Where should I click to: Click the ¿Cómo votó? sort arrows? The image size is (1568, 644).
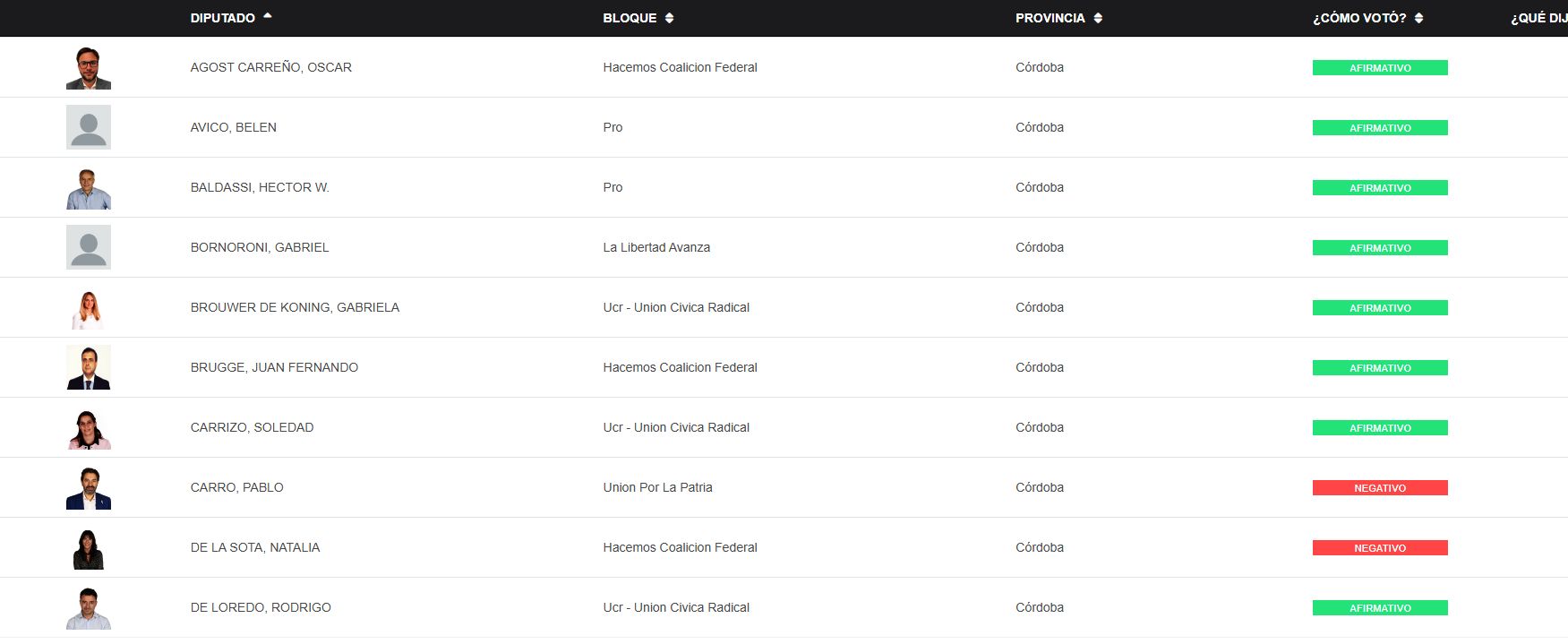point(1418,18)
